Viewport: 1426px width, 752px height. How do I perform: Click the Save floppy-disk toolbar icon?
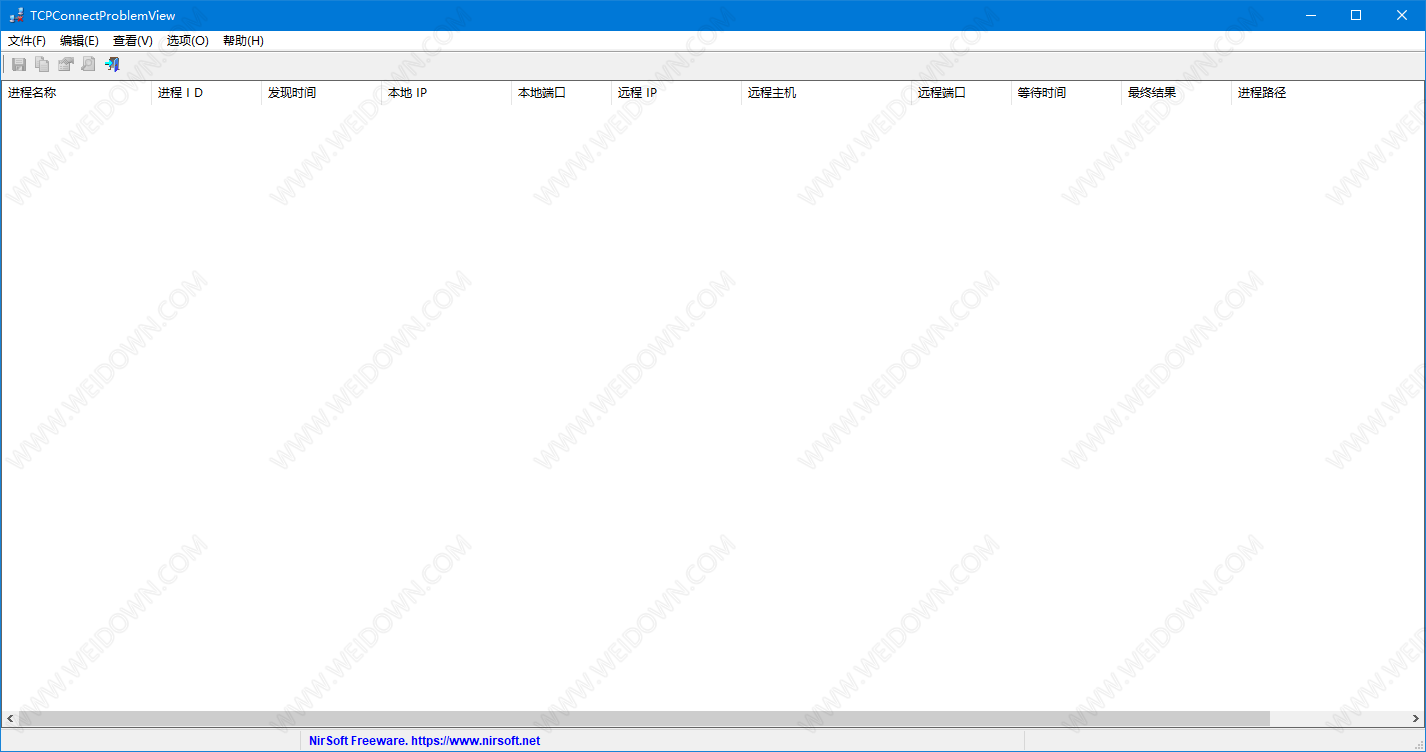19,64
